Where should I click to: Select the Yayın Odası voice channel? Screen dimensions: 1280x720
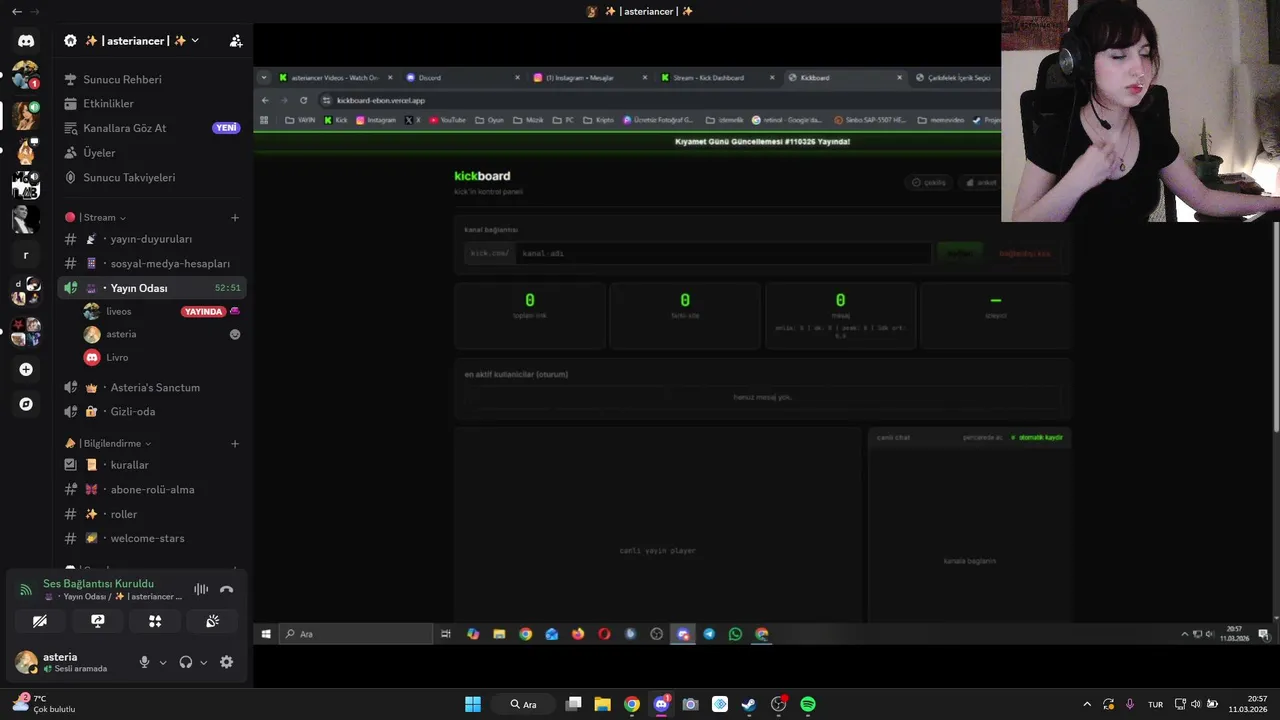[x=151, y=288]
